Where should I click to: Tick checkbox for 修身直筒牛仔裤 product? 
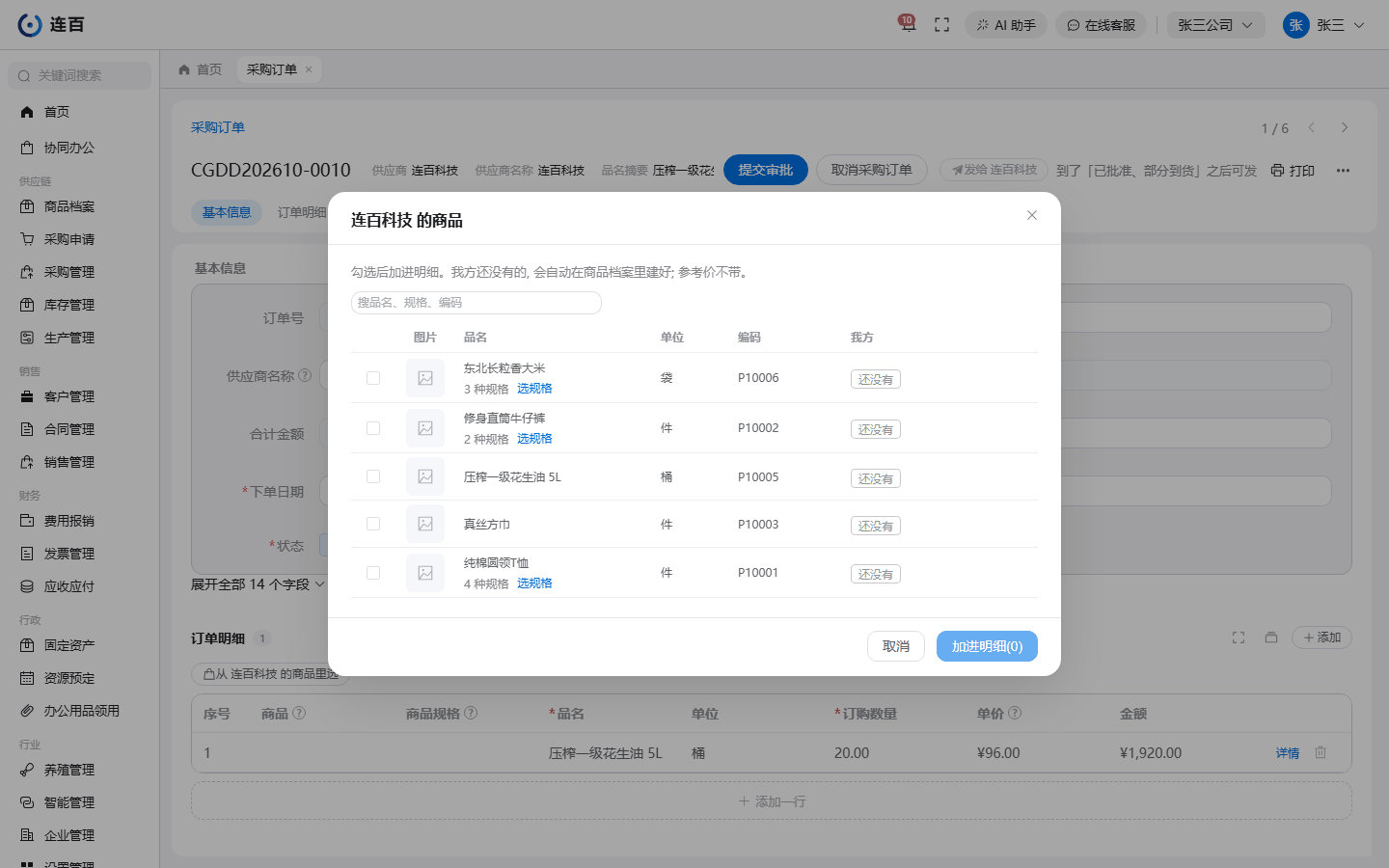pos(373,428)
